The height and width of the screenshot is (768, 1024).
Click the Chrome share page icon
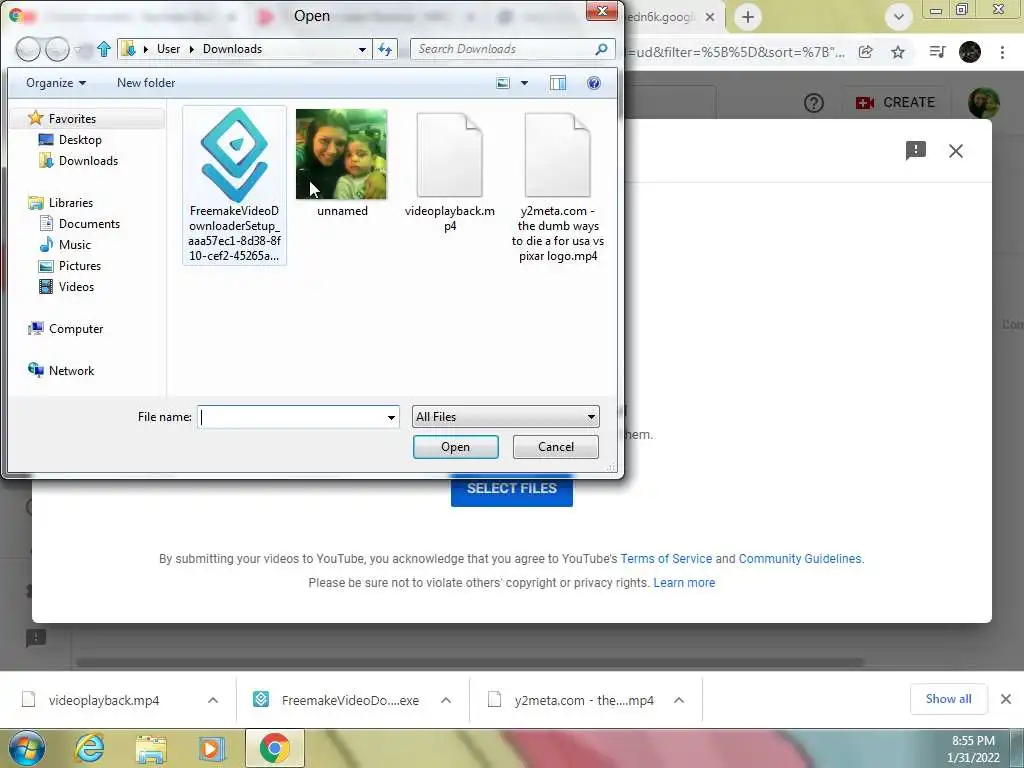coord(865,52)
